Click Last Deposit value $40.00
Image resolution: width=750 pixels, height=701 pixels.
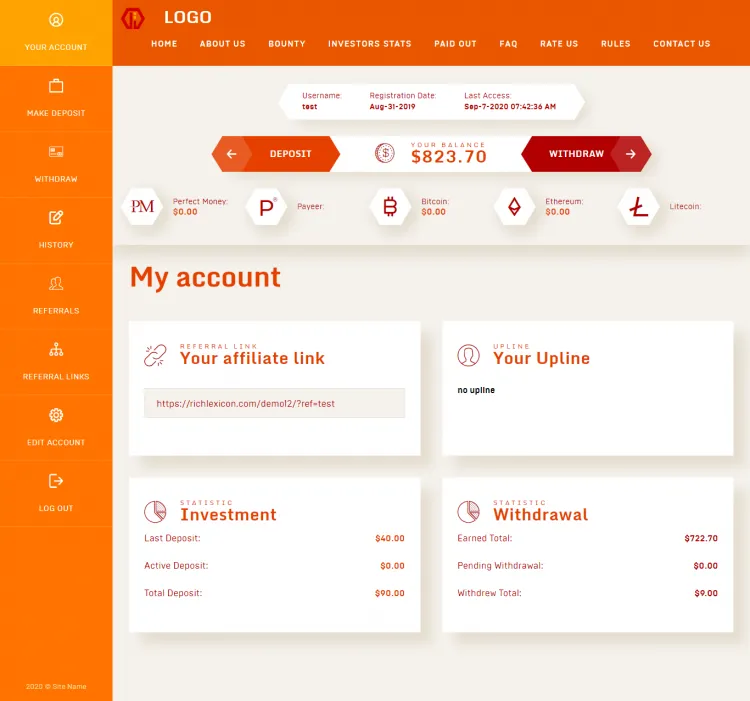tap(390, 538)
